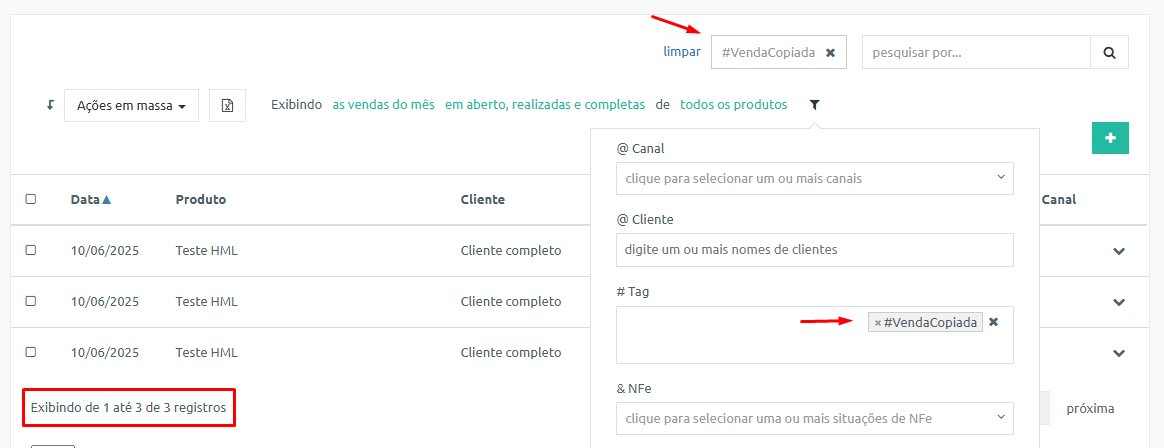Click the Data column sort arrow
The height and width of the screenshot is (448, 1164).
(107, 199)
